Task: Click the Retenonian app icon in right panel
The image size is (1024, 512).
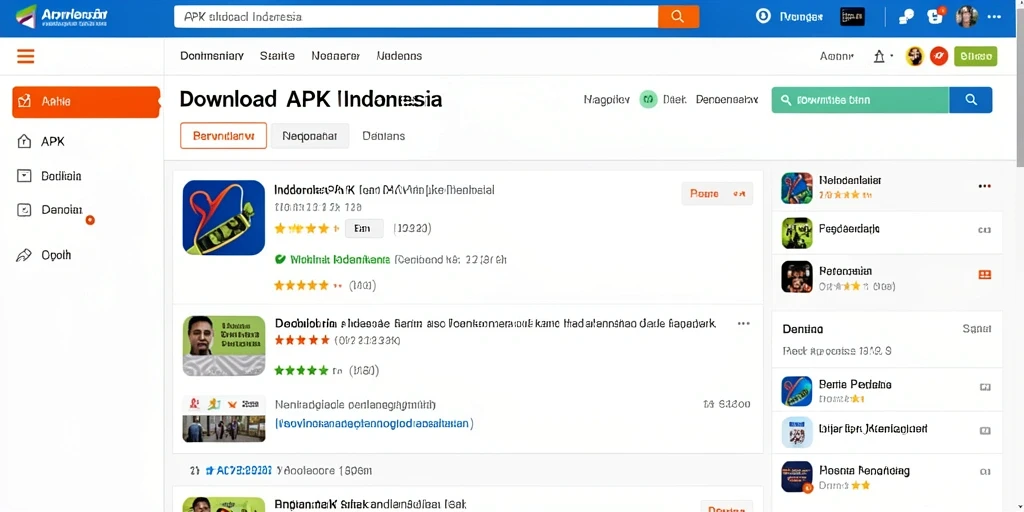Action: [797, 277]
